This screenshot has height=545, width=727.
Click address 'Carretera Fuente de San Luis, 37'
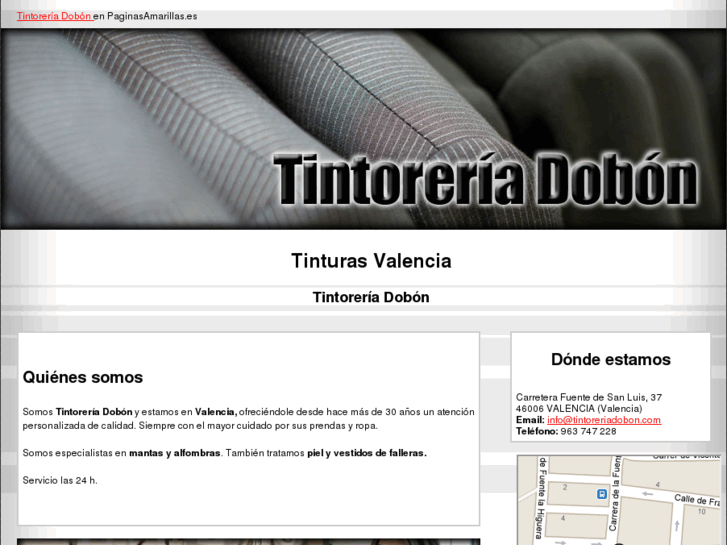tap(589, 397)
